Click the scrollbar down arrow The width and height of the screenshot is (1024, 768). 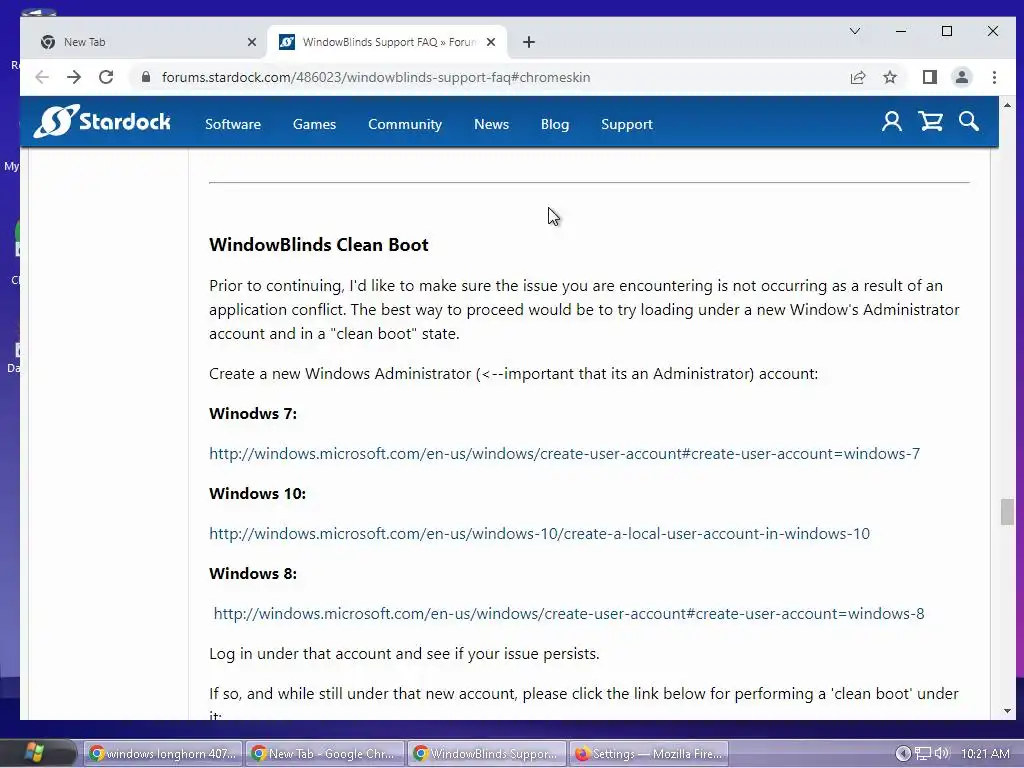point(1006,711)
